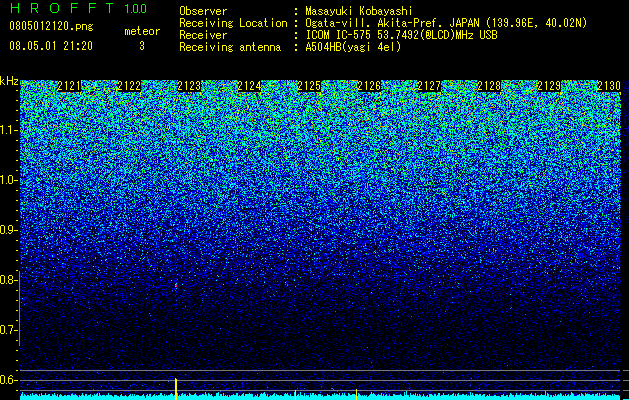Click the 0.6 kHz axis label
Image resolution: width=629 pixels, height=400 pixels.
coord(8,380)
